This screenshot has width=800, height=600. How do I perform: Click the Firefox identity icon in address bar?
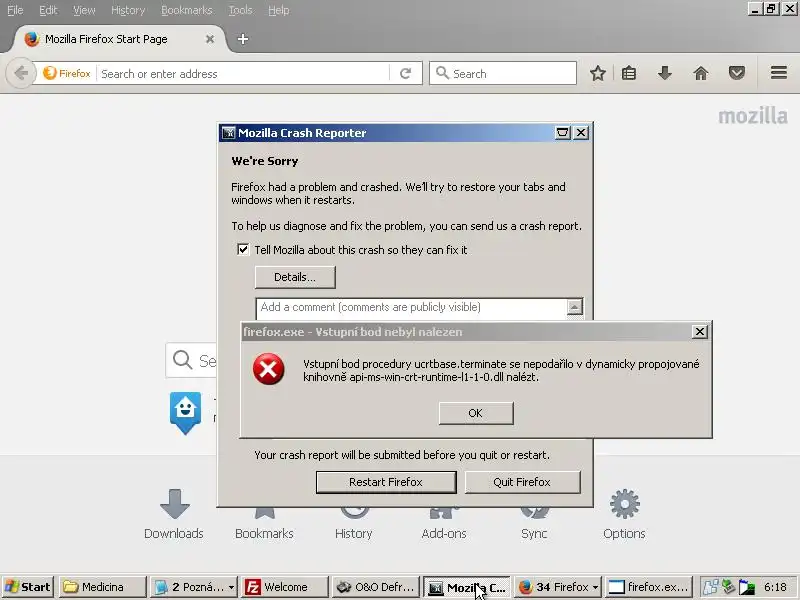click(x=67, y=73)
